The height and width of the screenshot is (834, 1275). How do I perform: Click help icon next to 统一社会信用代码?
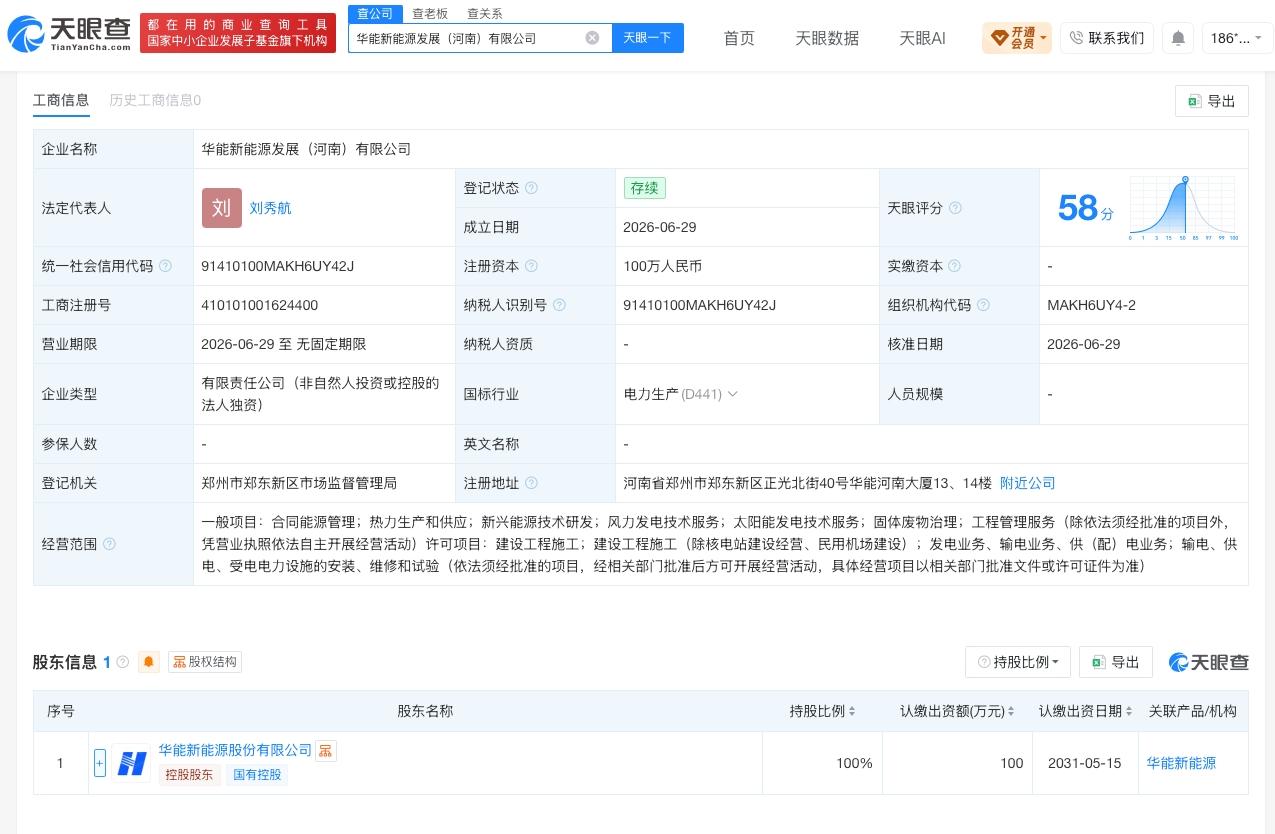click(x=165, y=266)
